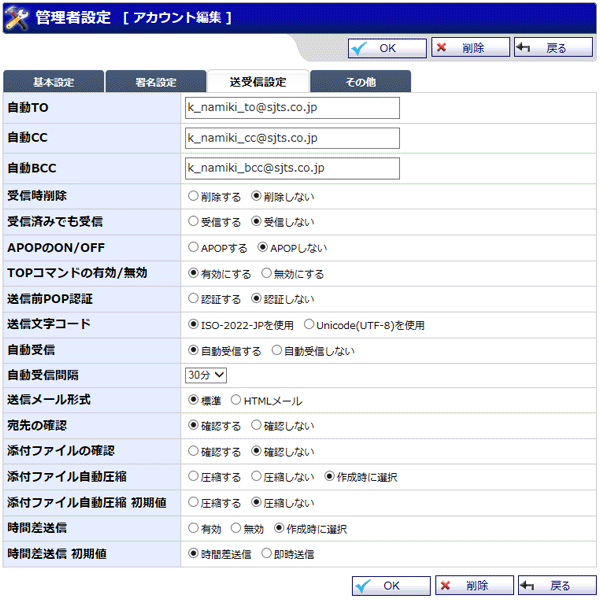Select 圧縮しない for 添付ファイル自動圧縮
The image size is (600, 600).
256,476
